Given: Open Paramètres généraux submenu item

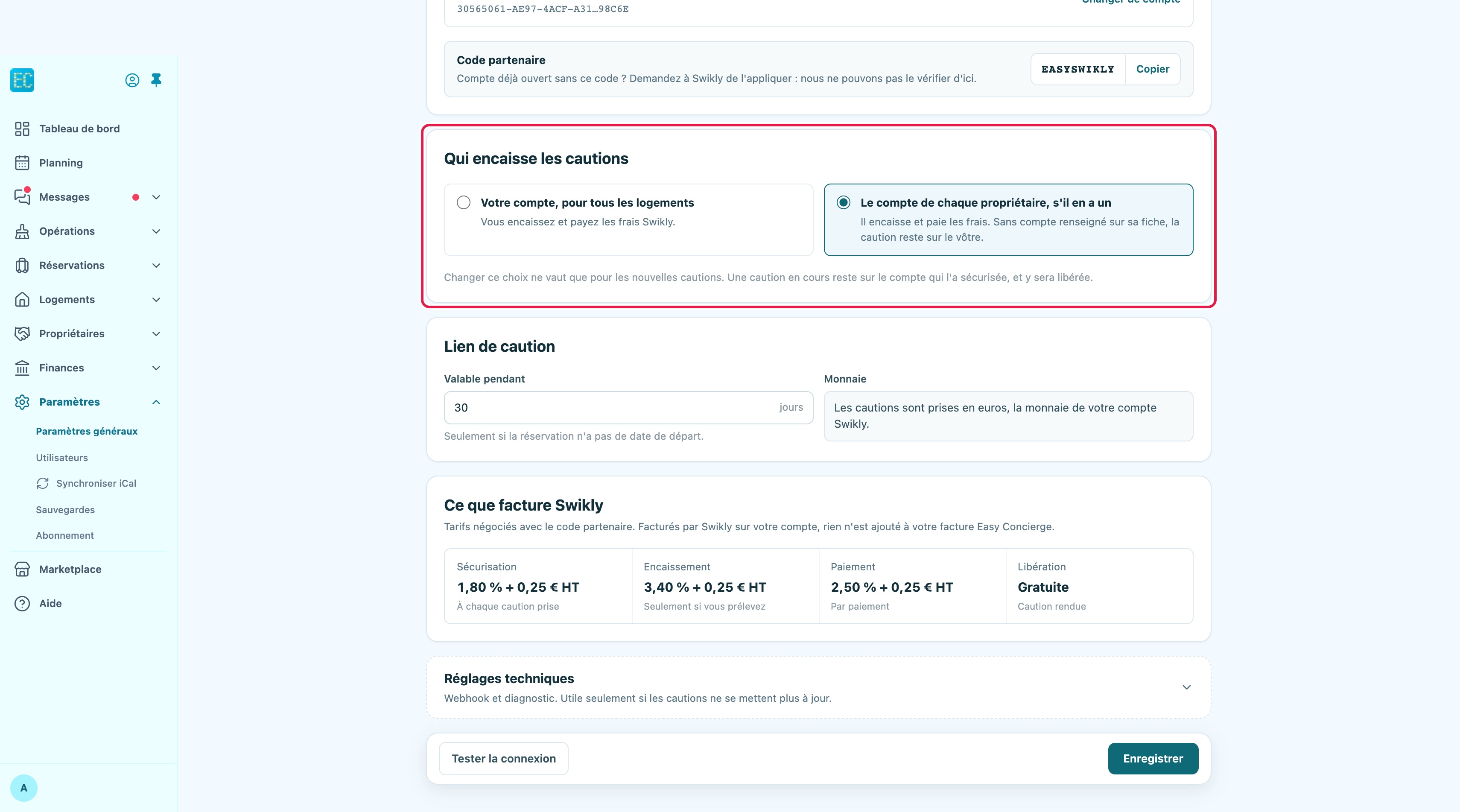Looking at the screenshot, I should pyautogui.click(x=87, y=431).
